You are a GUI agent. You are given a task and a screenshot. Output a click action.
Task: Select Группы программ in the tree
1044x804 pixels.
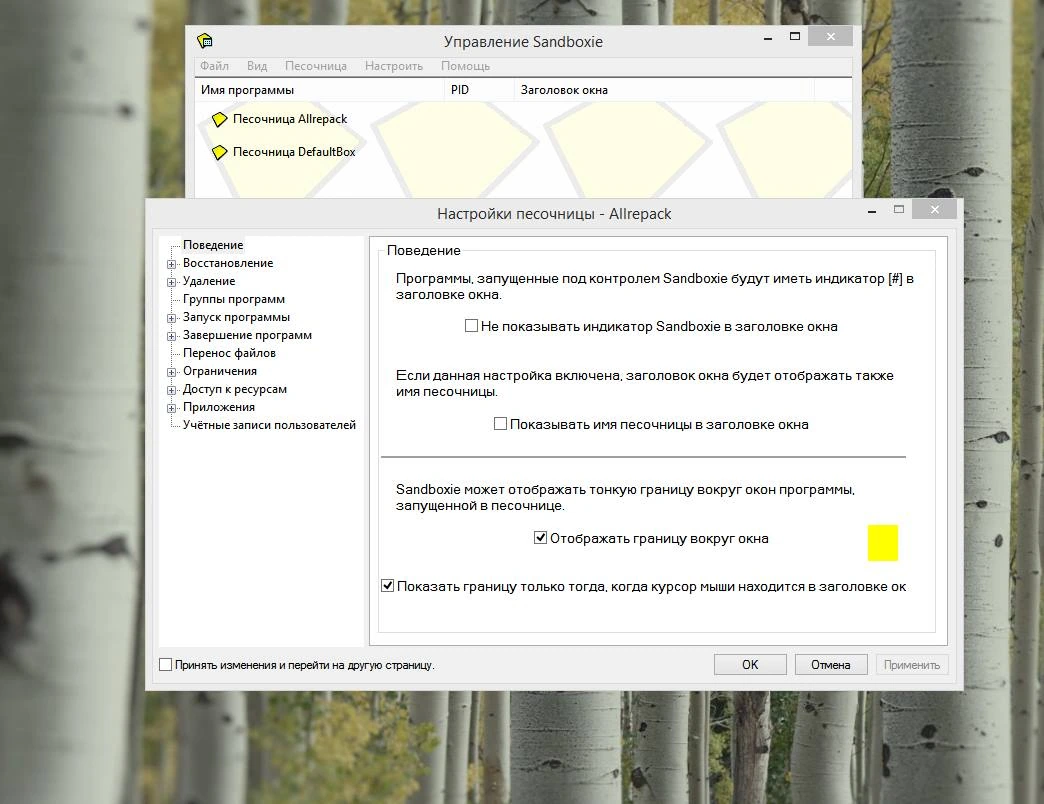click(x=234, y=299)
